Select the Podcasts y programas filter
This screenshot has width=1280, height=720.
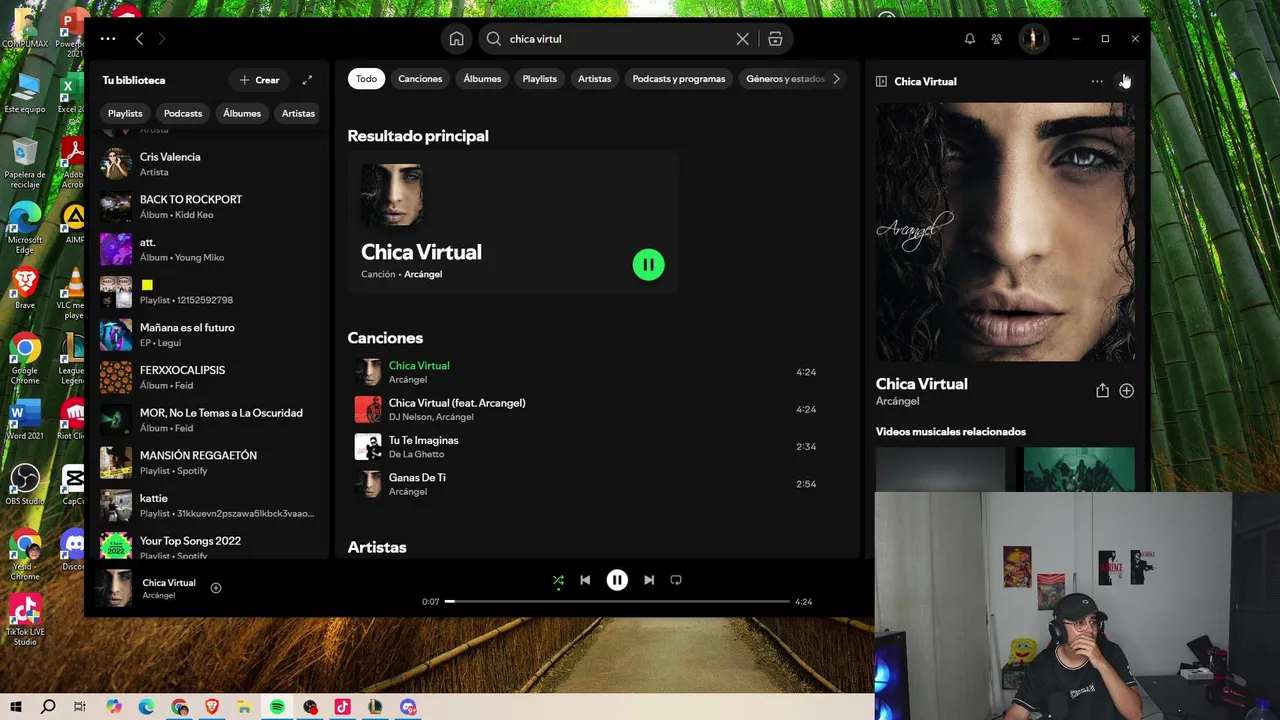click(679, 79)
